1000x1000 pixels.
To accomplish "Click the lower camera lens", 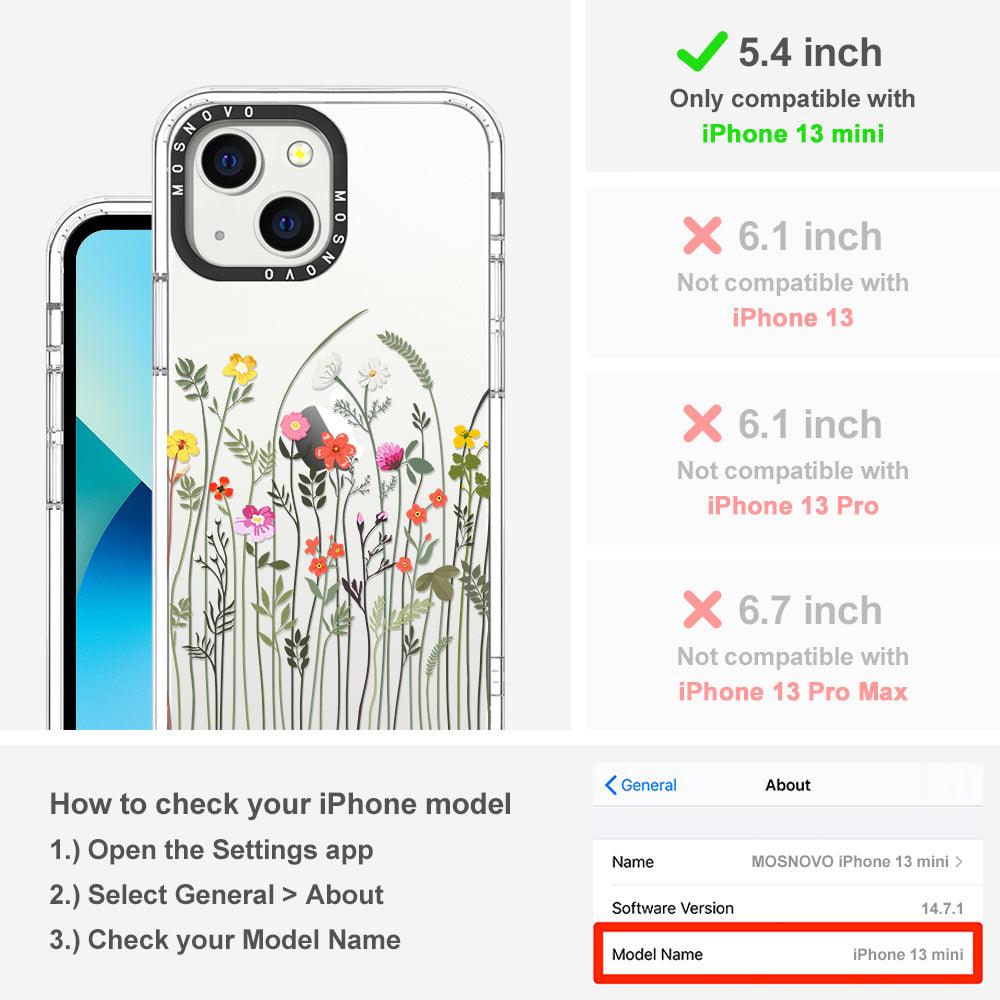I will click(x=287, y=224).
